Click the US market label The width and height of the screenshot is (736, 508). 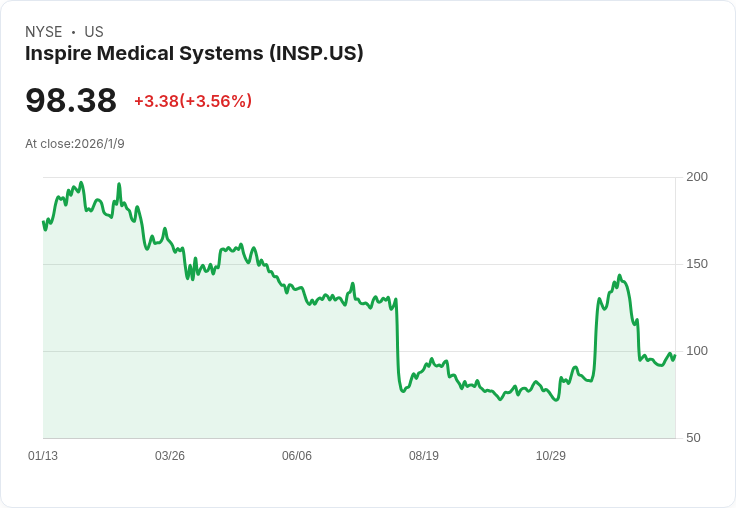(x=94, y=32)
